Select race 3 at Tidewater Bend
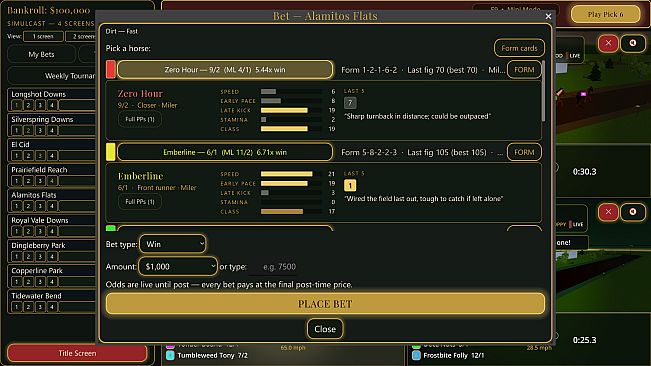This screenshot has height=366, width=651. tap(40, 307)
